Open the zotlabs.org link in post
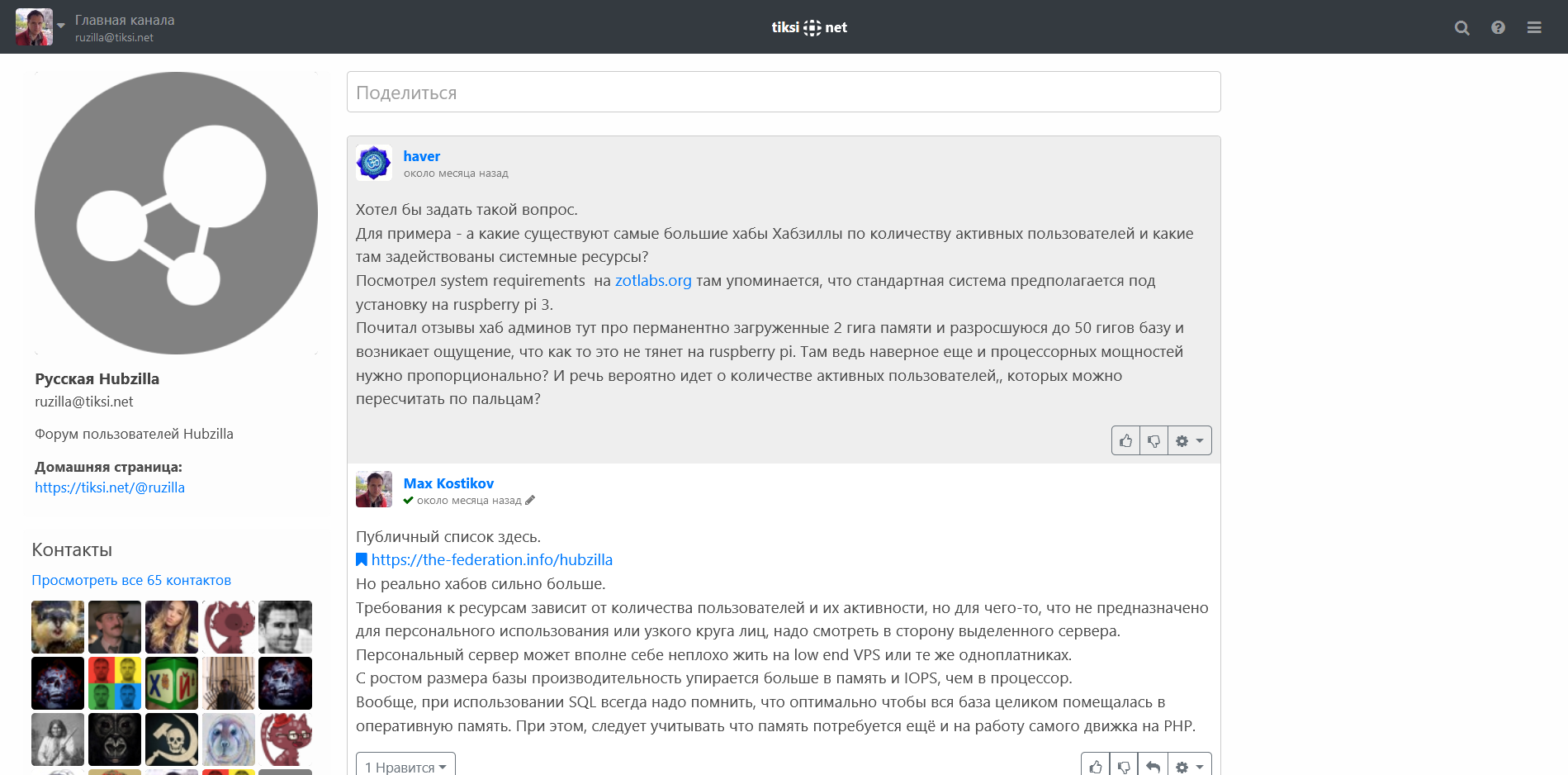 click(653, 281)
